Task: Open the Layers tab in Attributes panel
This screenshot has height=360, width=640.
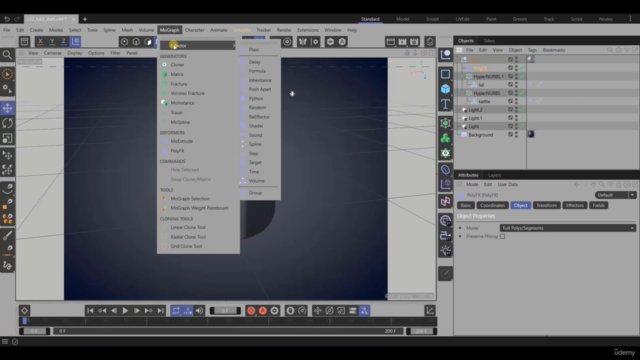Action: [494, 175]
